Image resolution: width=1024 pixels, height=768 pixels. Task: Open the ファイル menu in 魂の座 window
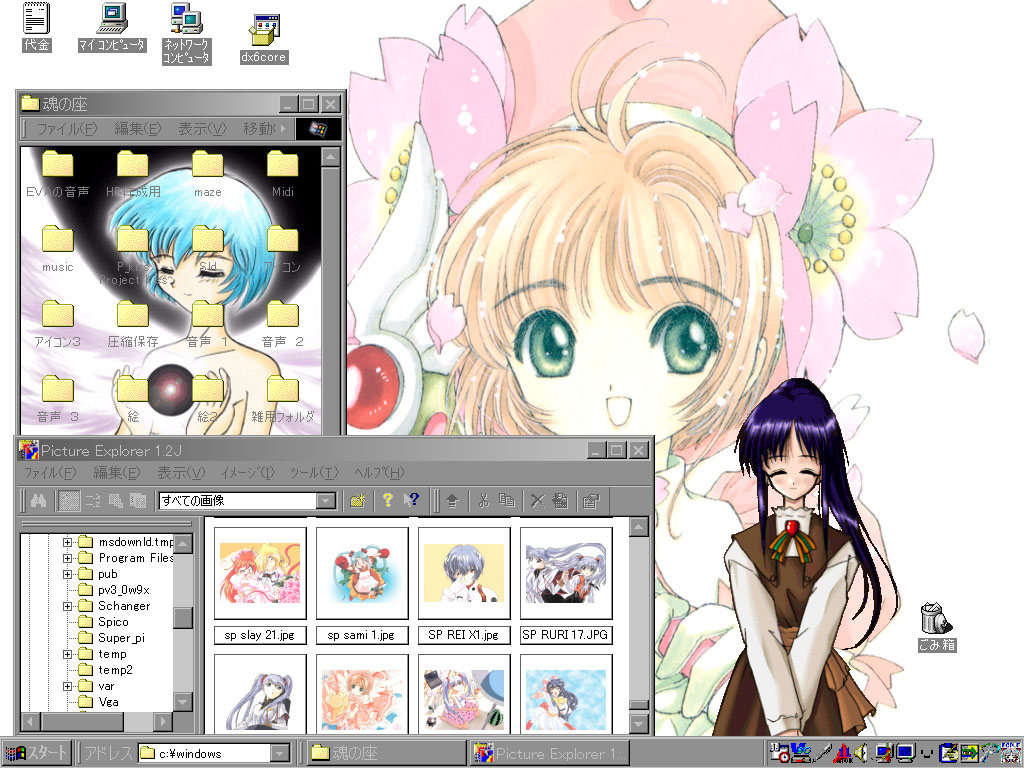click(x=66, y=129)
